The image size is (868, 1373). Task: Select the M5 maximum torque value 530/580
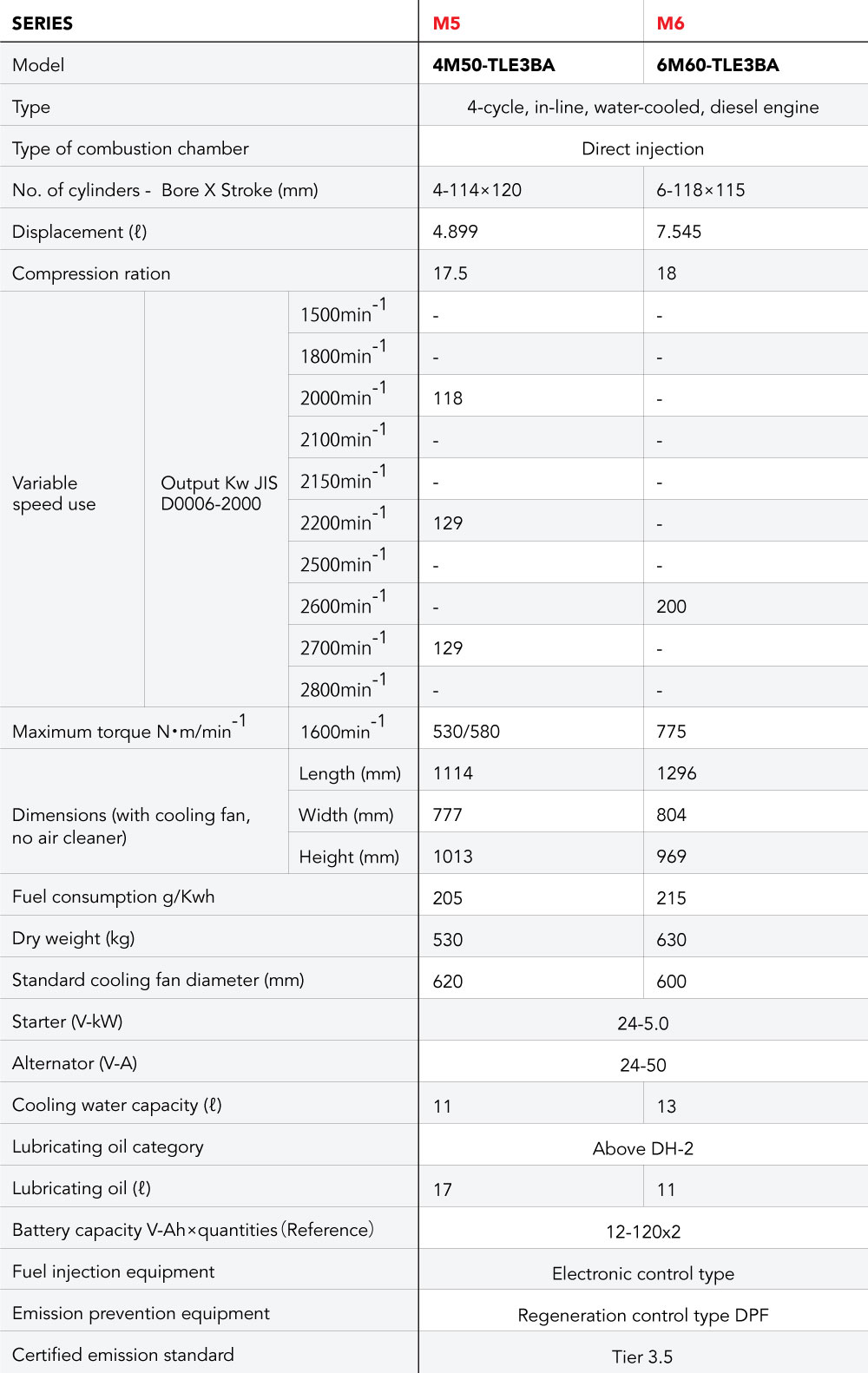click(x=466, y=732)
